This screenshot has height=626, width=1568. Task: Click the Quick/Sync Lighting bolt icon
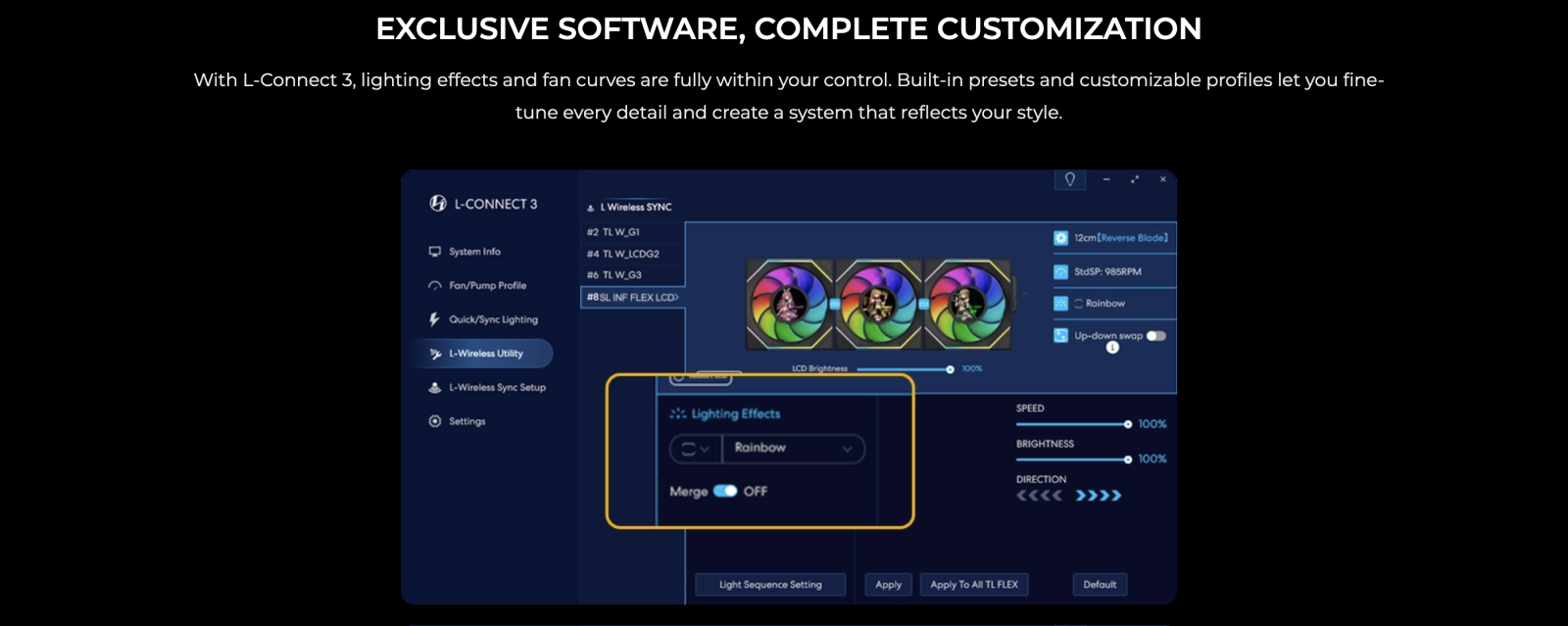434,319
